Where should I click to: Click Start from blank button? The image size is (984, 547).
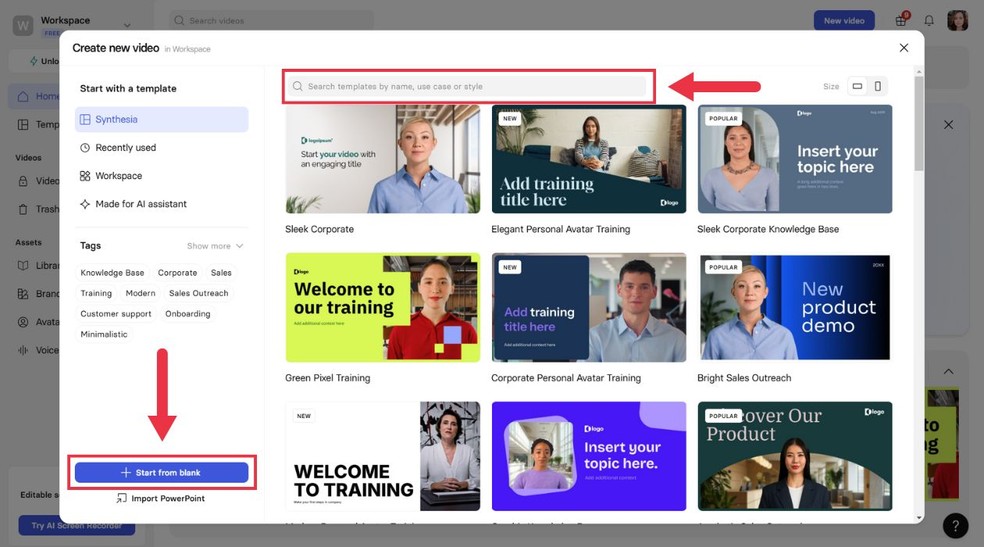coord(161,472)
